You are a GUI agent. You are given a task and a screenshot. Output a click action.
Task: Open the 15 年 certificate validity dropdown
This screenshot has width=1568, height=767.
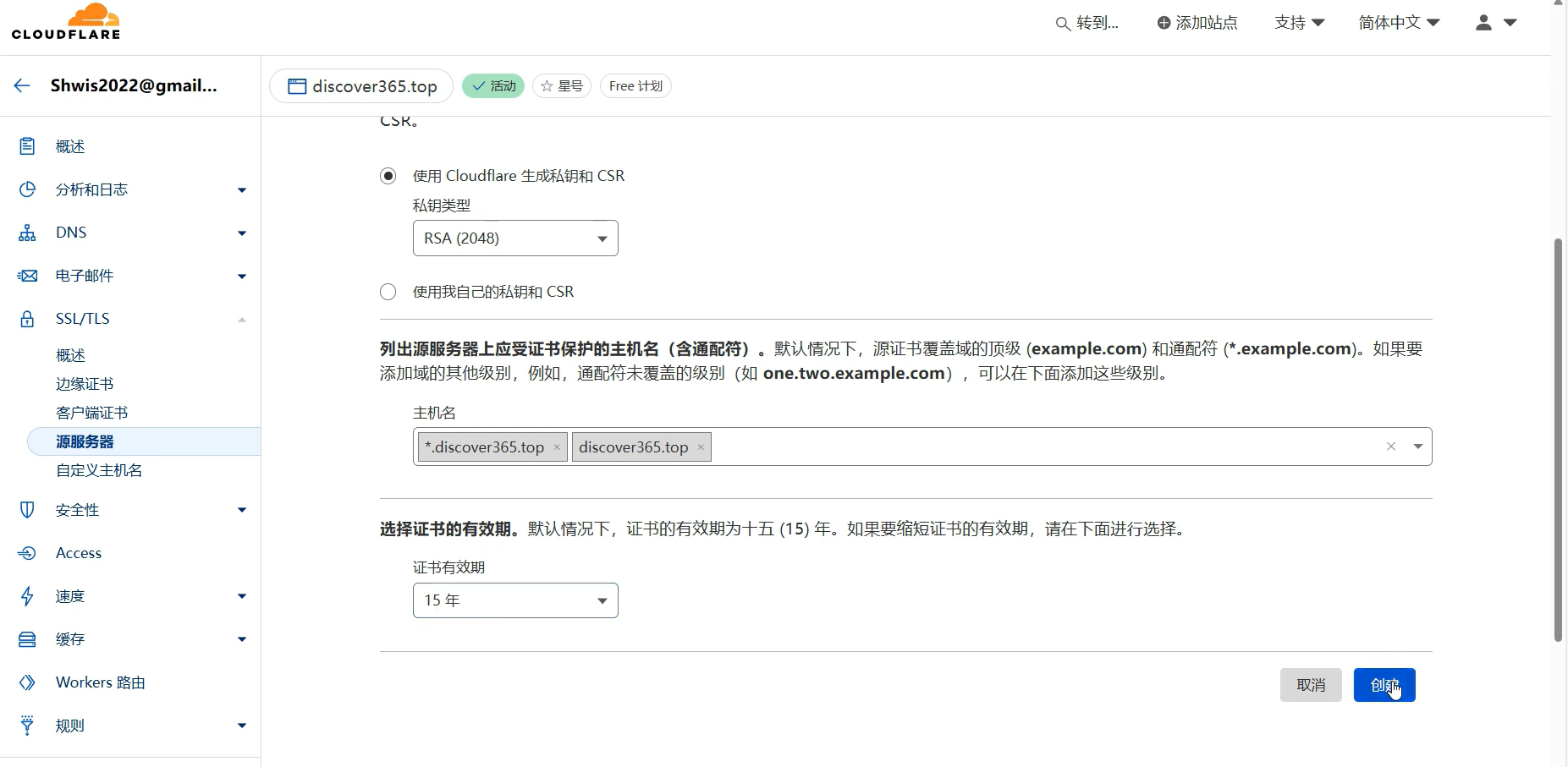coord(515,600)
